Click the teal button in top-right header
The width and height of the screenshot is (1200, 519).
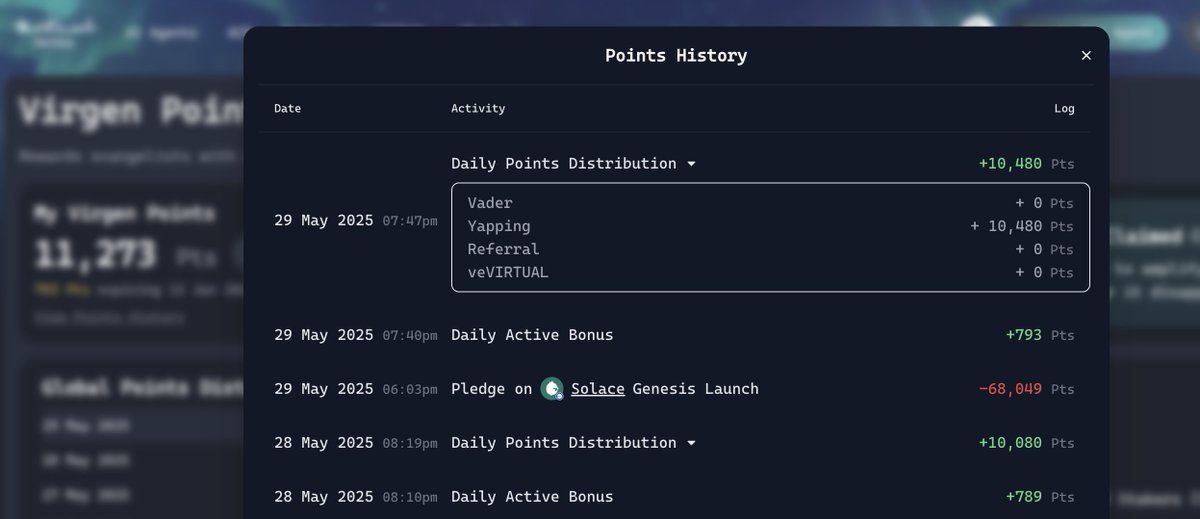pyautogui.click(x=1140, y=32)
